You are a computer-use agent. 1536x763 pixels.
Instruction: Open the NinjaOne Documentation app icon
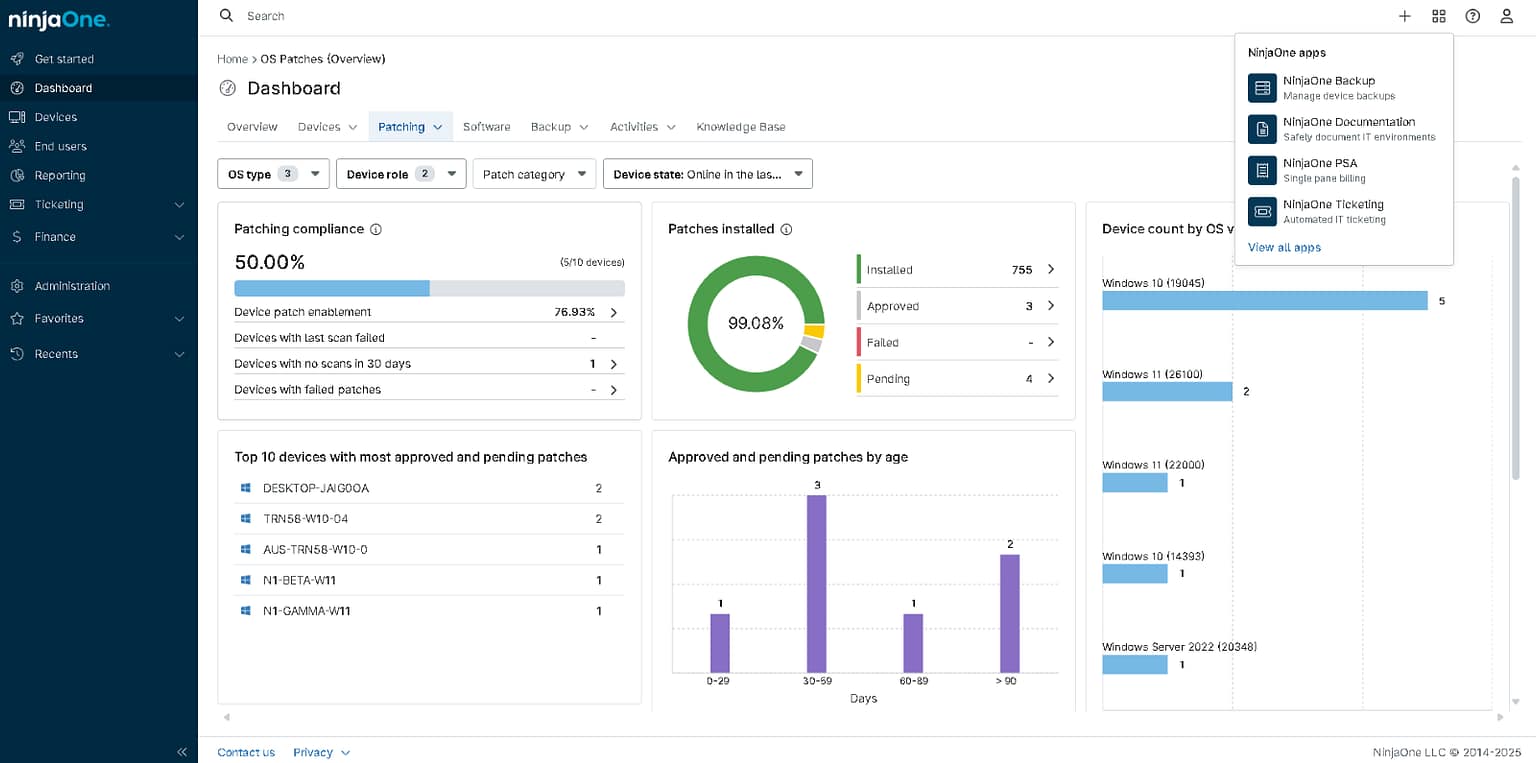coord(1262,129)
